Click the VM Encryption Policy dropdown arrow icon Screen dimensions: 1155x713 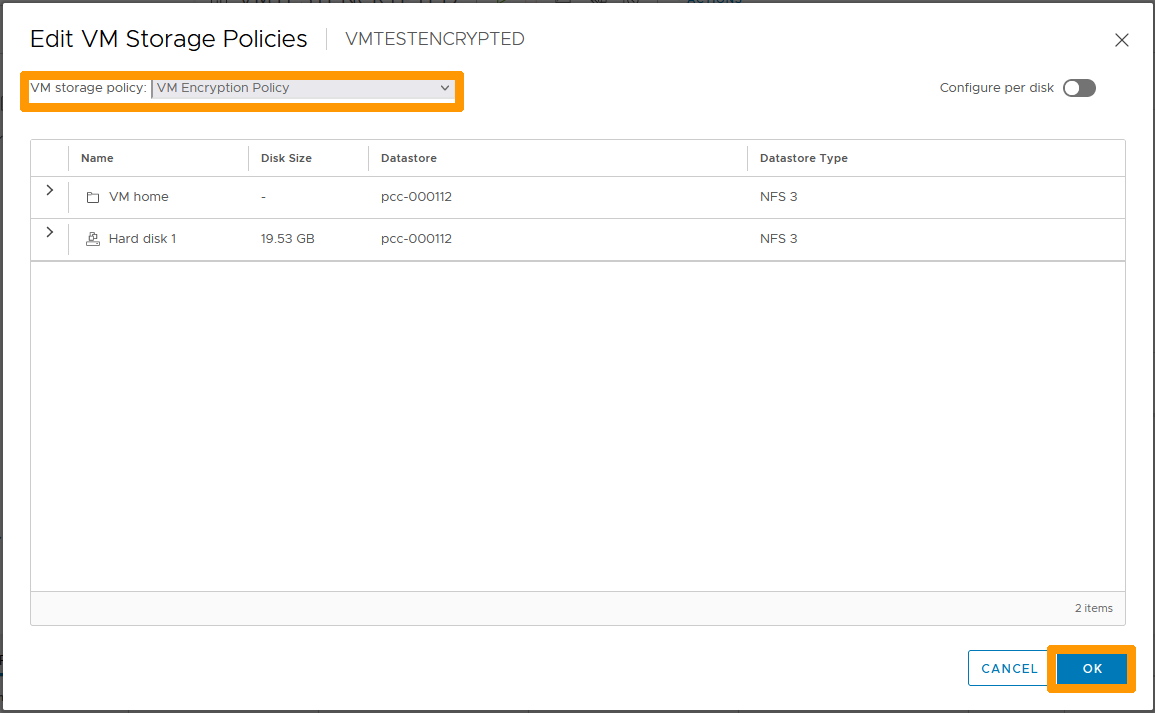pos(444,88)
